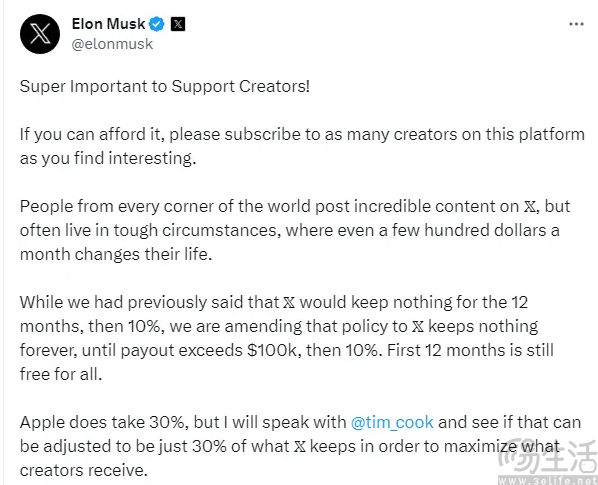
Task: Select the 'Super Important to Support Creators!' line
Action: [x=165, y=87]
